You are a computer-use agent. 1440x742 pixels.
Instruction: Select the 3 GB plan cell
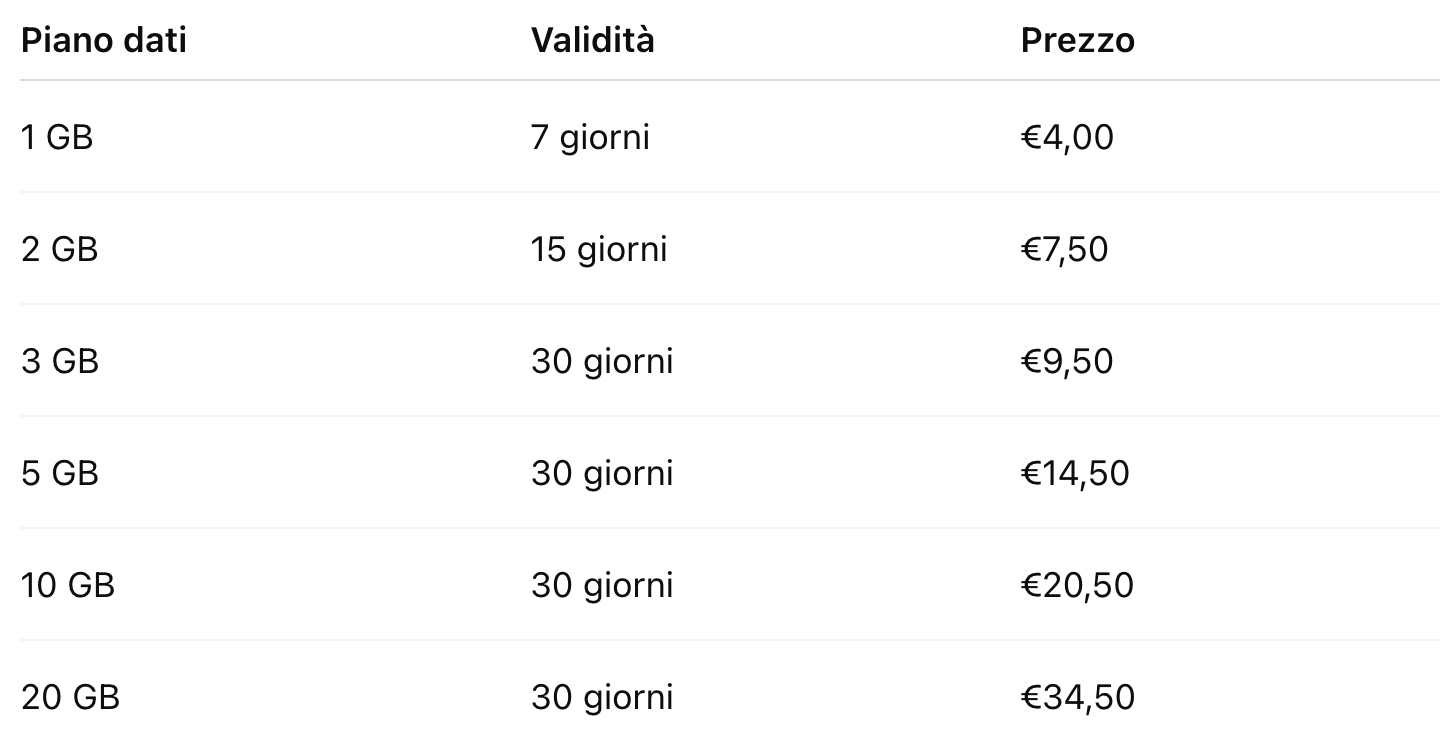tap(60, 361)
